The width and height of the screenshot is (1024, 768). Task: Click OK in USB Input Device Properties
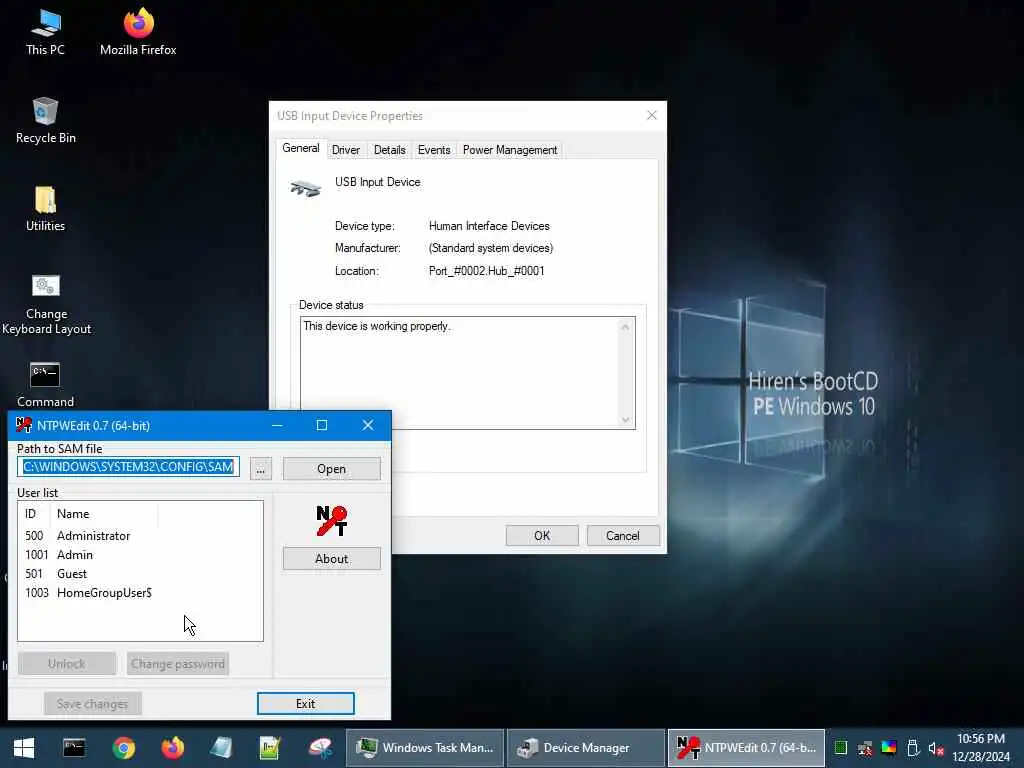(x=541, y=536)
